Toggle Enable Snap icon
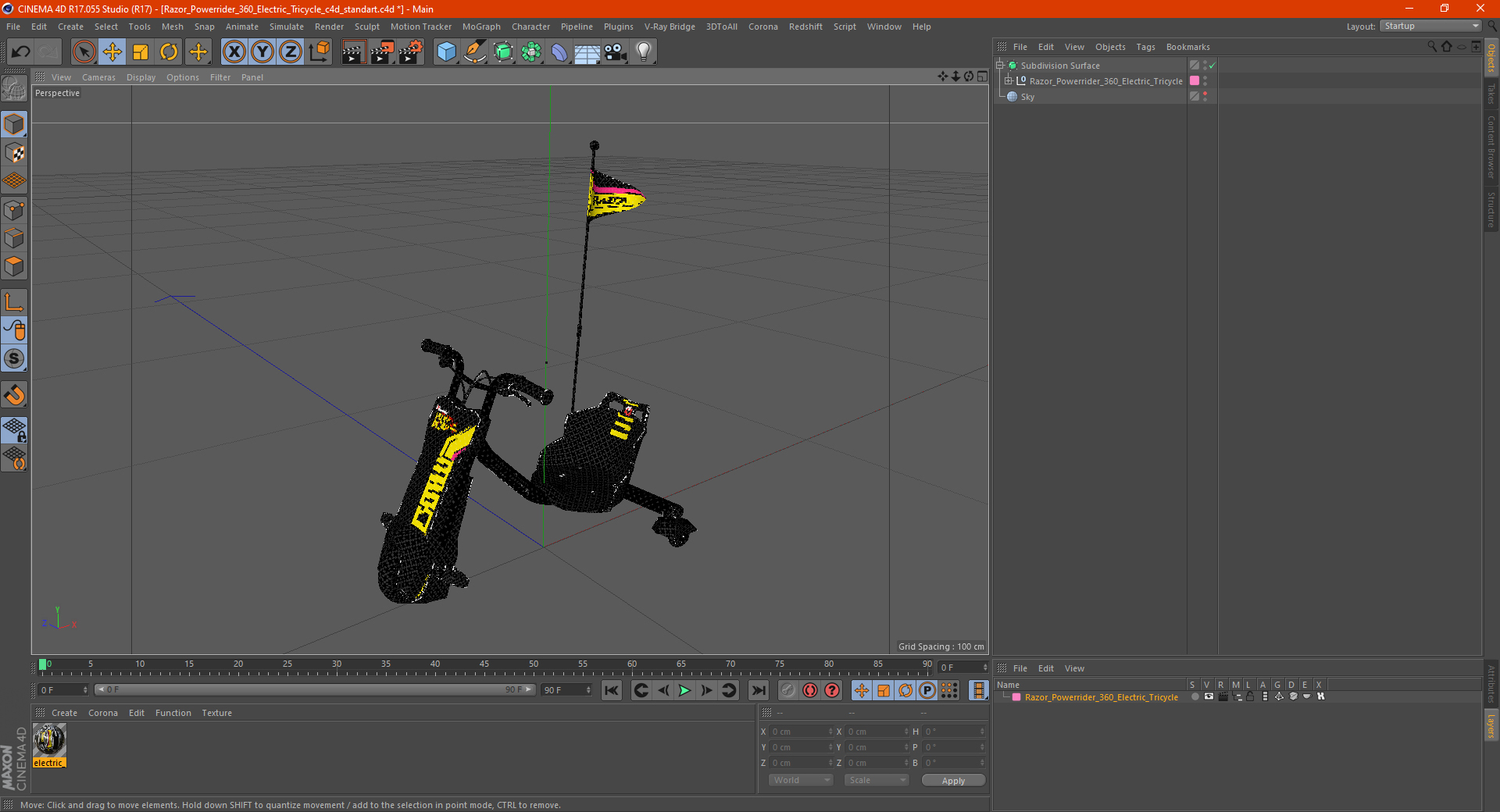The width and height of the screenshot is (1500, 812). (x=14, y=395)
